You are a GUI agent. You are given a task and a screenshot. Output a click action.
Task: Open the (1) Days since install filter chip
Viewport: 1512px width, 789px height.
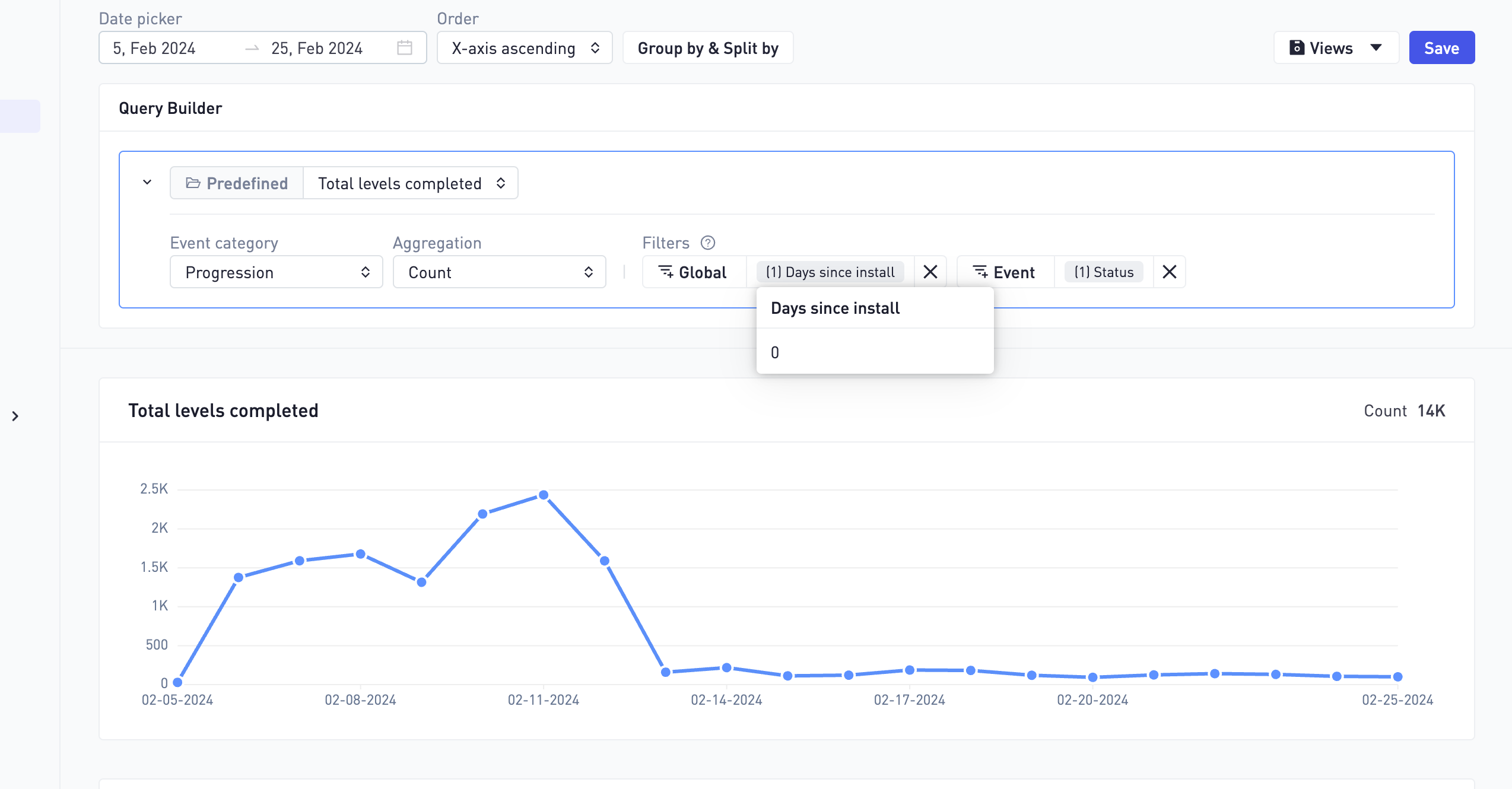coord(830,272)
